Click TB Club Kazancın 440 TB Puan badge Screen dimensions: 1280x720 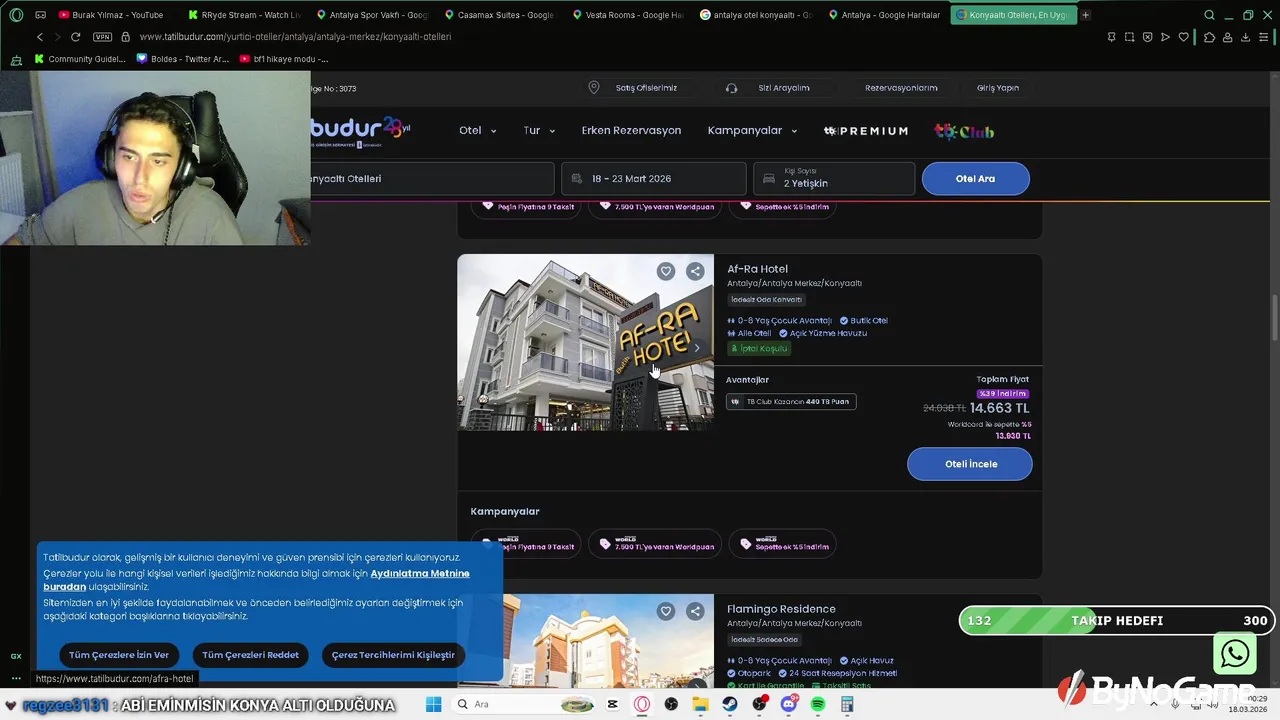[x=791, y=402]
